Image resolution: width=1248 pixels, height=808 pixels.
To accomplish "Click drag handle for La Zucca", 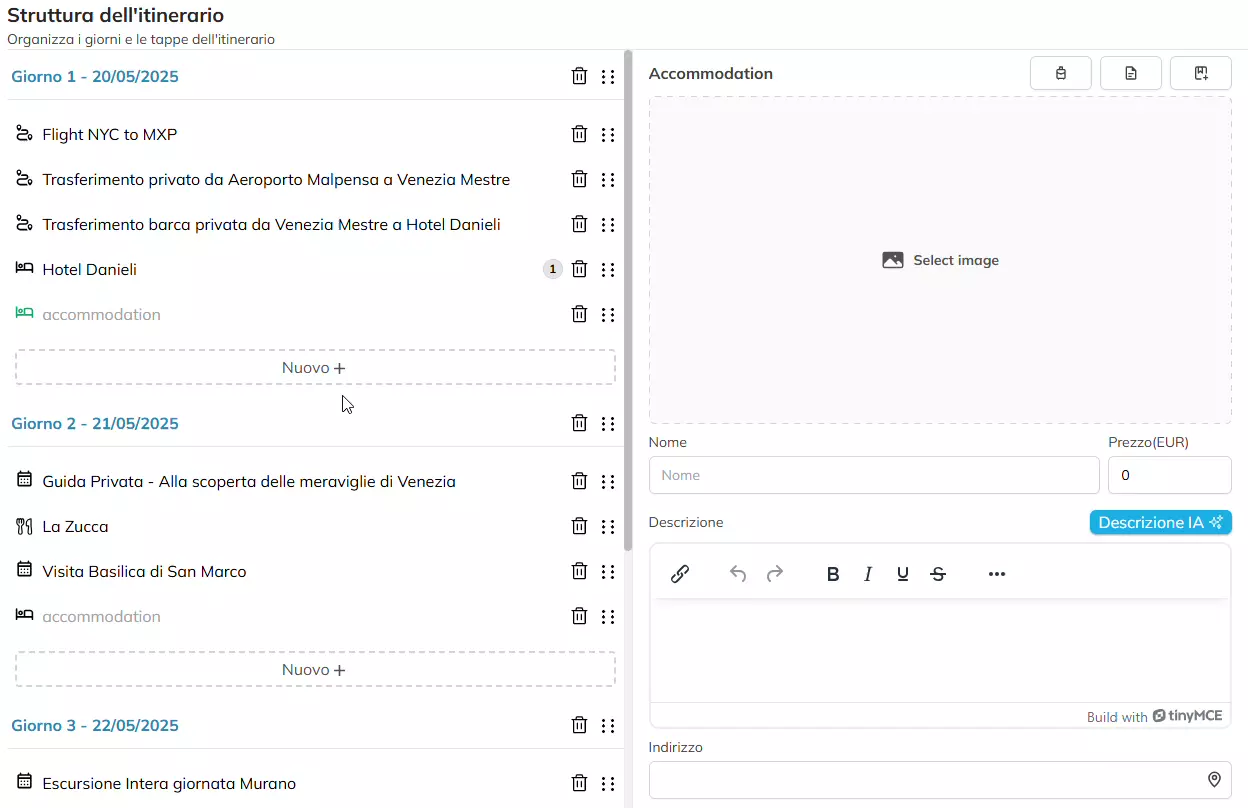I will pyautogui.click(x=608, y=526).
